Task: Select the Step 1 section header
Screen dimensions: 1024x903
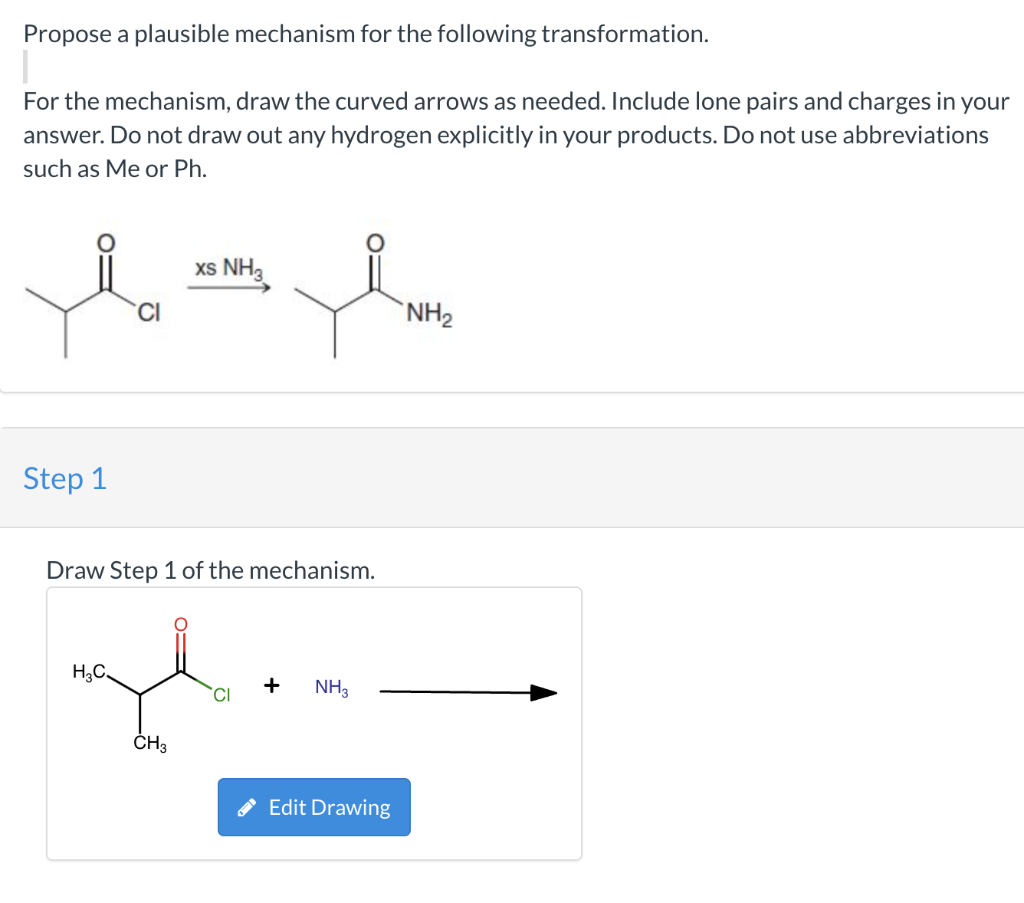Action: click(65, 478)
